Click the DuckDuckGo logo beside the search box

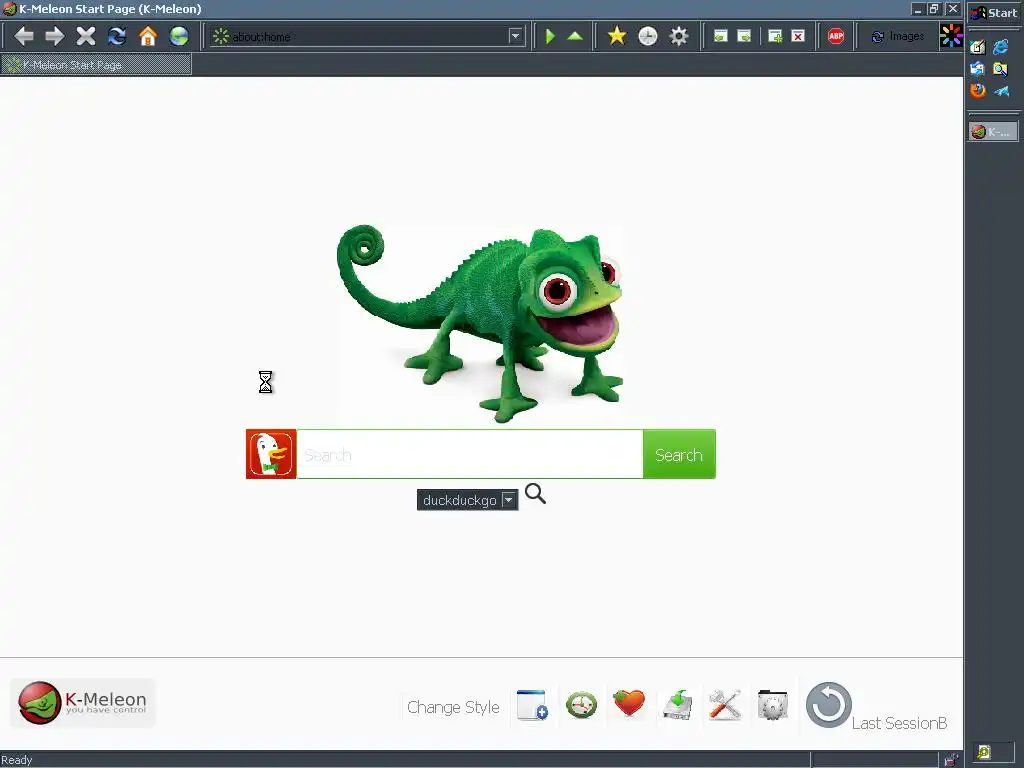(x=271, y=454)
